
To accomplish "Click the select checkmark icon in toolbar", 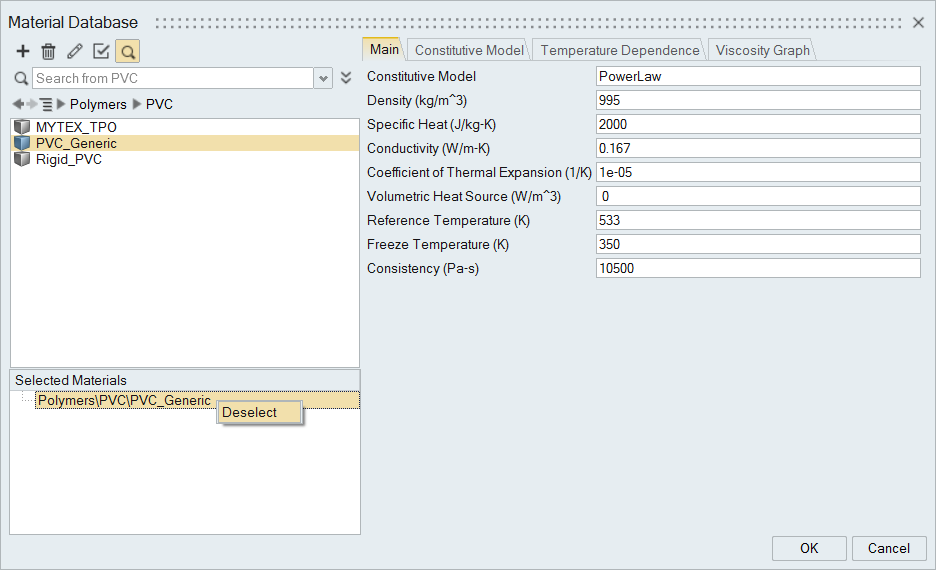I will pos(101,51).
